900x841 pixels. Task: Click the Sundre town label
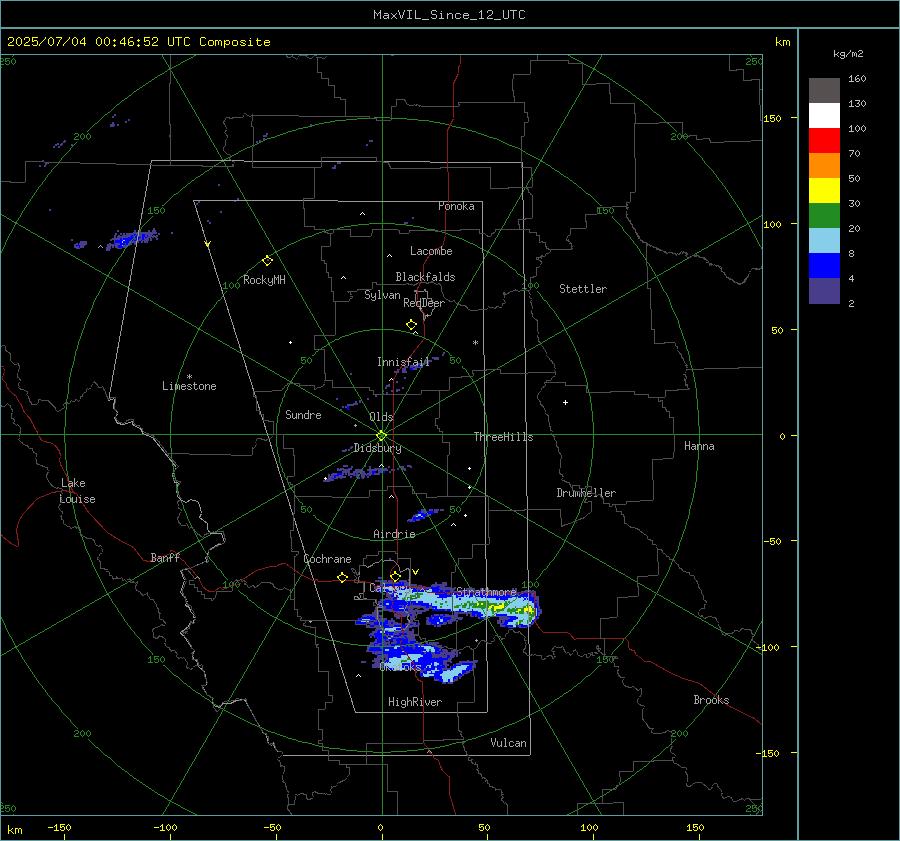click(303, 414)
